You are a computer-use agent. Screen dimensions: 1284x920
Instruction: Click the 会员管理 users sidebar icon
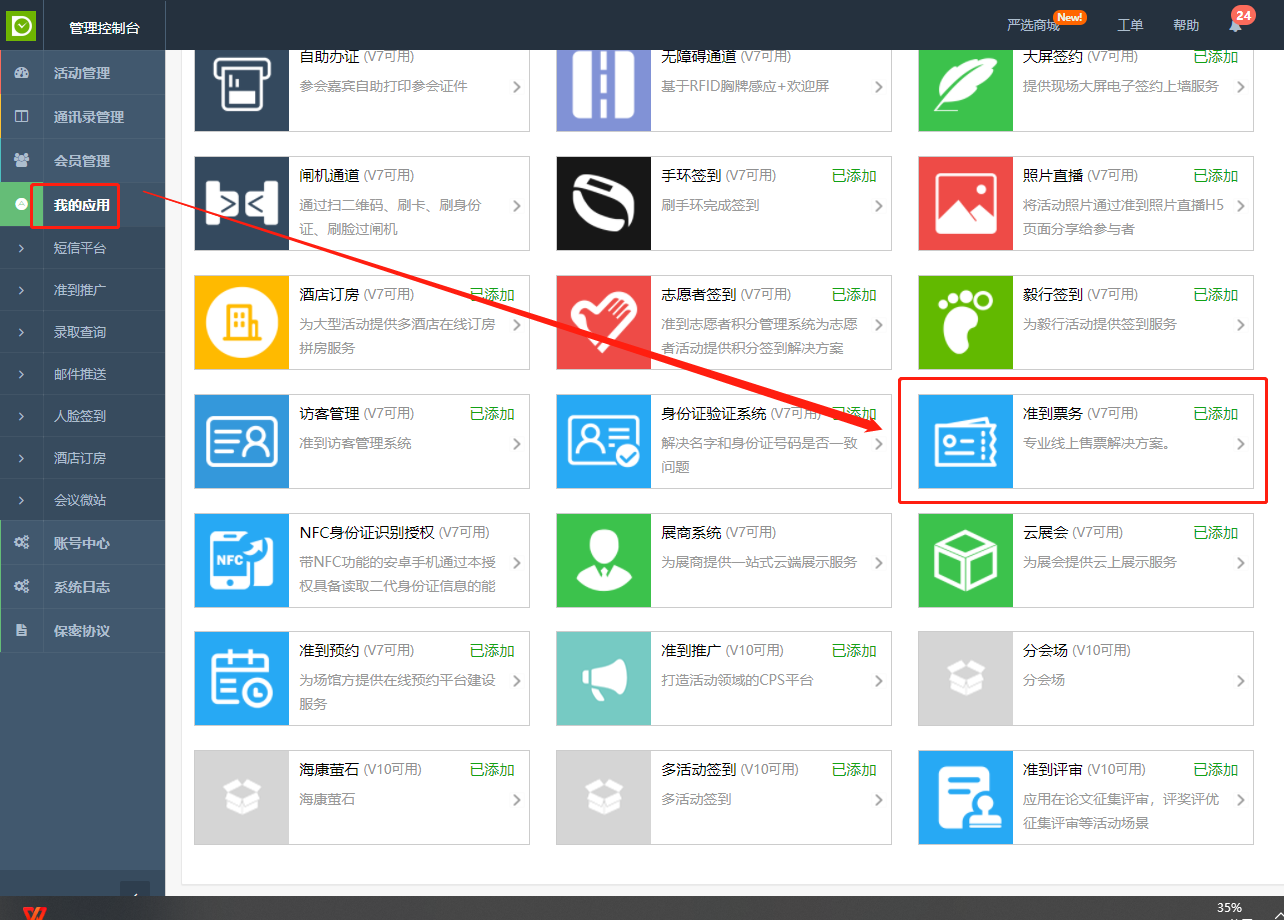point(21,161)
